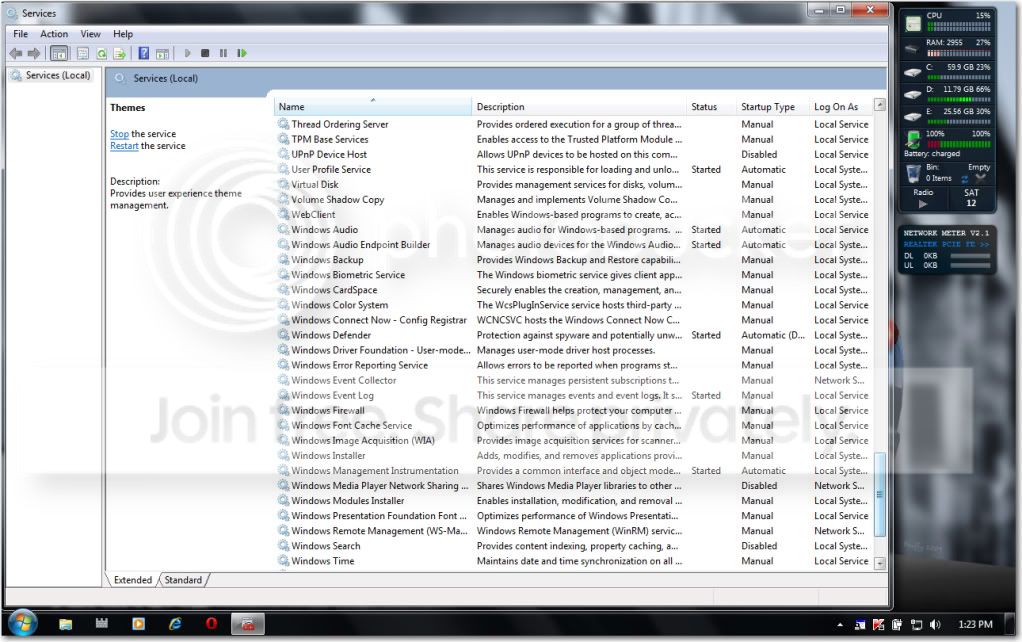1022x642 pixels.
Task: Click the Stop Service square toolbar icon
Action: [x=205, y=53]
